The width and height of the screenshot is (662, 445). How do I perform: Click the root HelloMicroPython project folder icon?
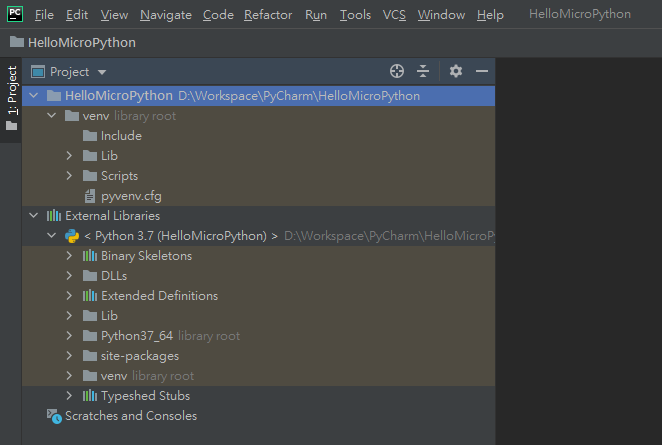click(x=54, y=95)
